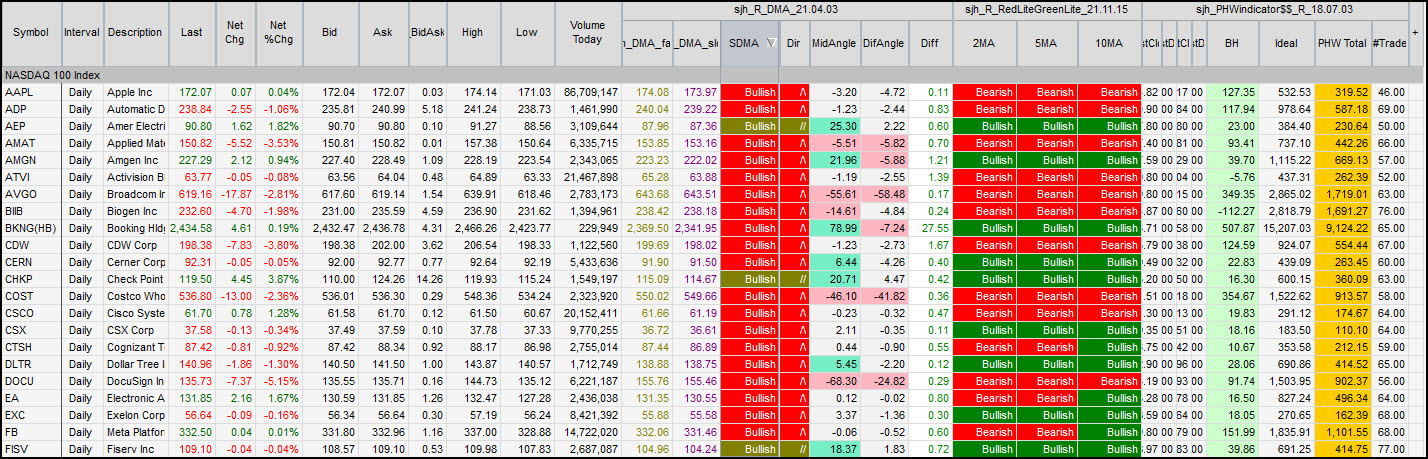The width and height of the screenshot is (1428, 459).
Task: Select the sjh_PHWindicator$$_R_18.07.03 group header
Action: coord(1275,10)
